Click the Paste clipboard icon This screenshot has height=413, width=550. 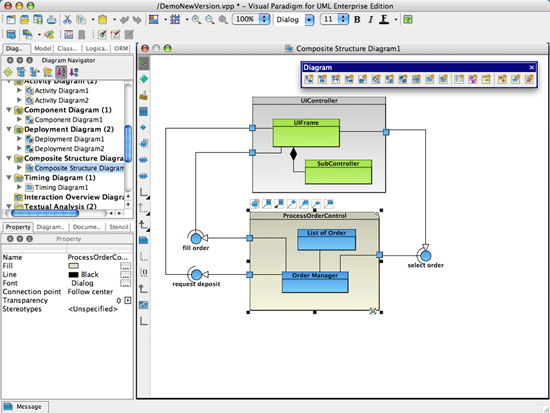click(102, 20)
